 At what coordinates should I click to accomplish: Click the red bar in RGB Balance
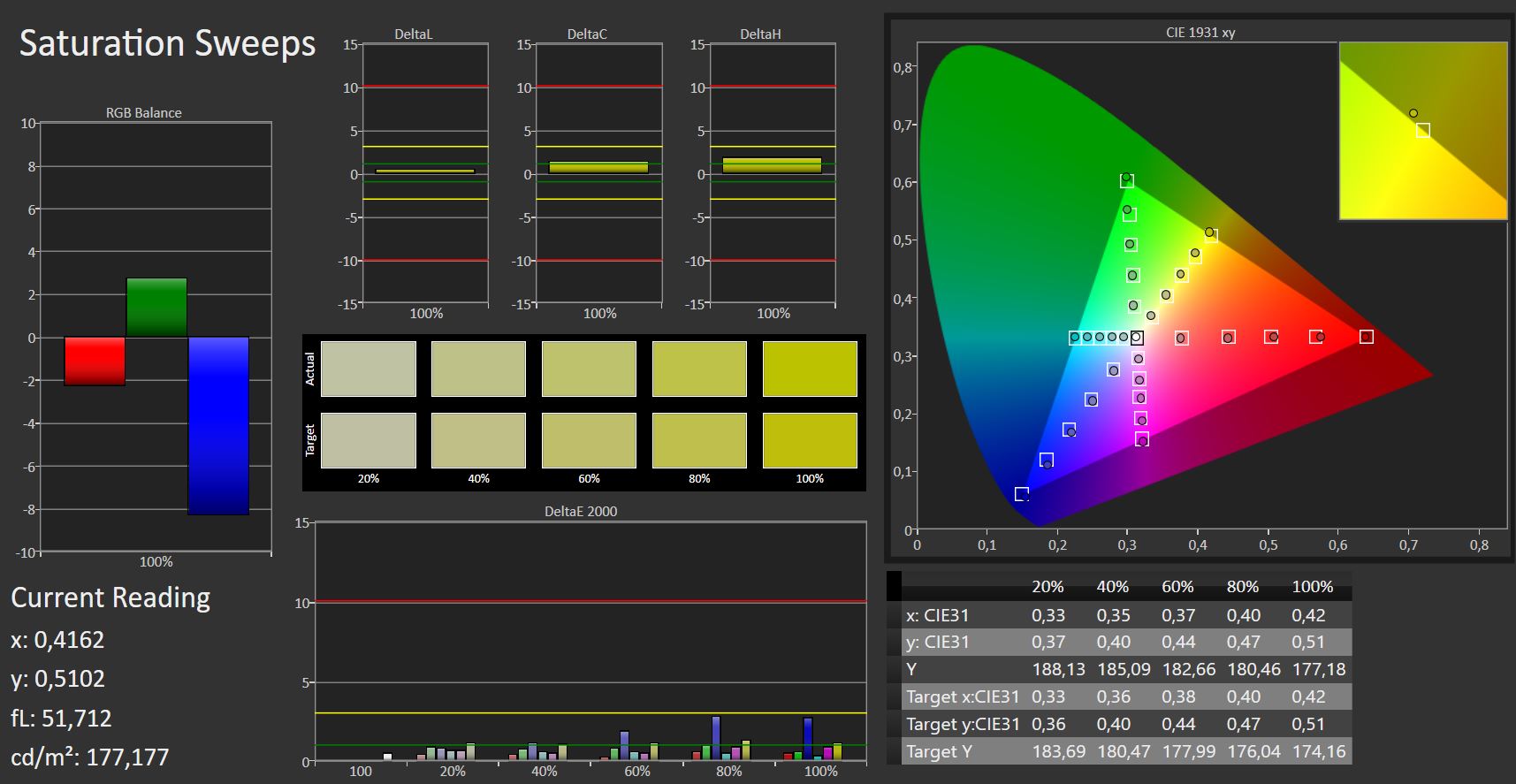click(95, 361)
